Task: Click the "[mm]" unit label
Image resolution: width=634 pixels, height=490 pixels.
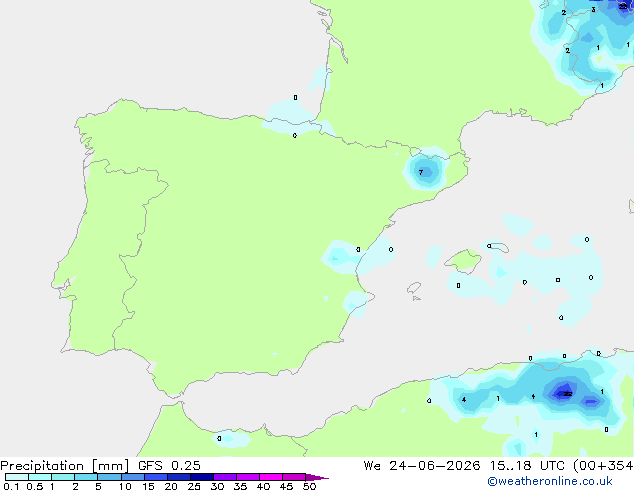Action: click(110, 466)
